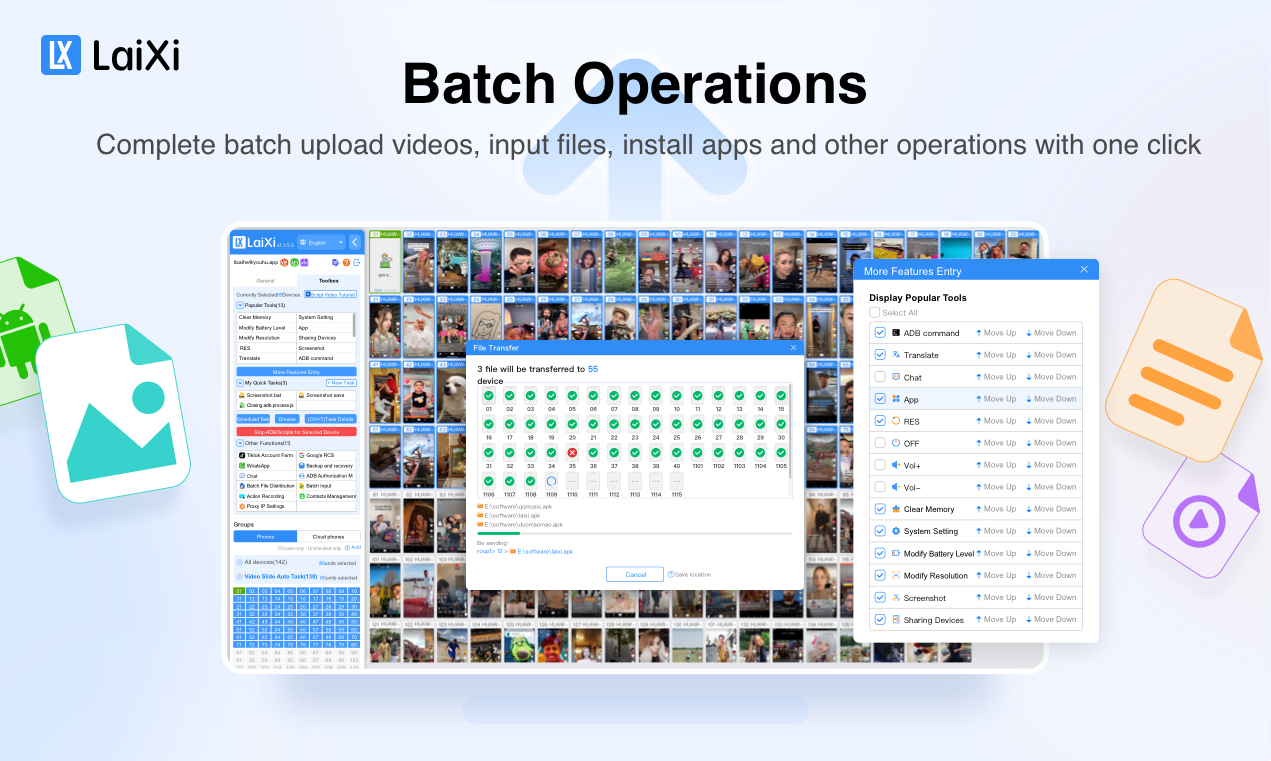Image resolution: width=1271 pixels, height=761 pixels.
Task: Click the RES restart icon
Action: (x=896, y=421)
